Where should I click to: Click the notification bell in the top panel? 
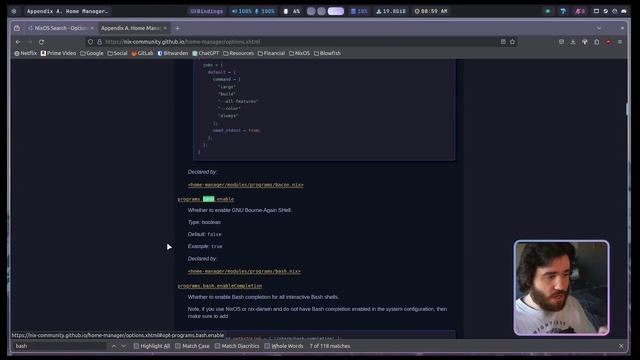(579, 11)
